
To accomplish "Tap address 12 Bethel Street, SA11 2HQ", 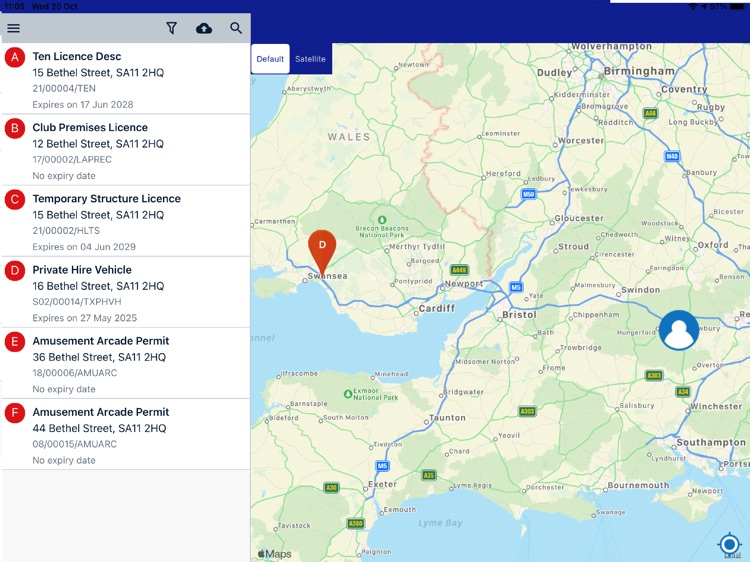I will point(98,144).
